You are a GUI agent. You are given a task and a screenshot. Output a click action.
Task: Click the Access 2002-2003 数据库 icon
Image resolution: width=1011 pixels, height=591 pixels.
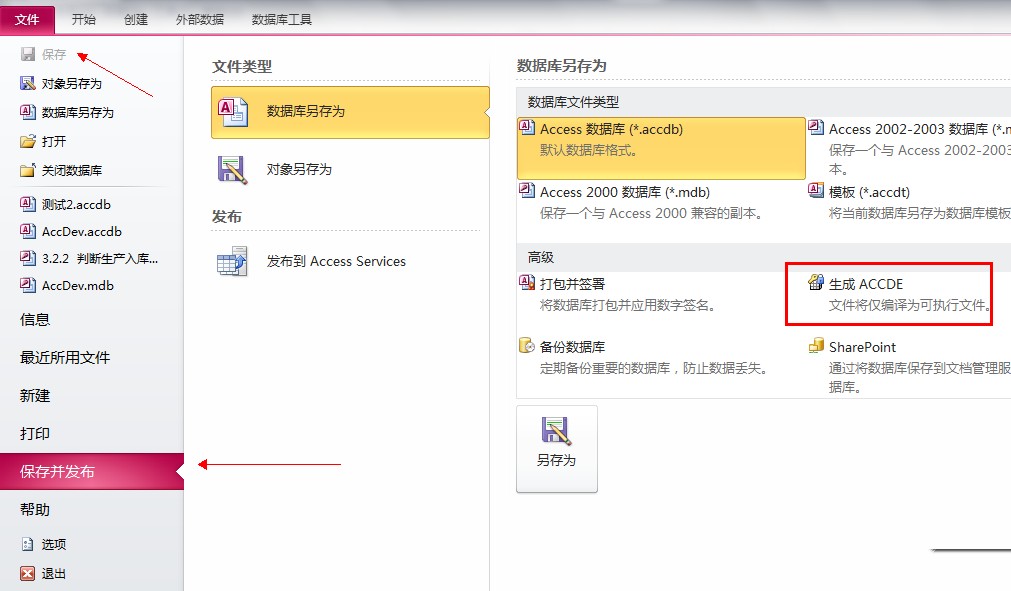click(816, 128)
